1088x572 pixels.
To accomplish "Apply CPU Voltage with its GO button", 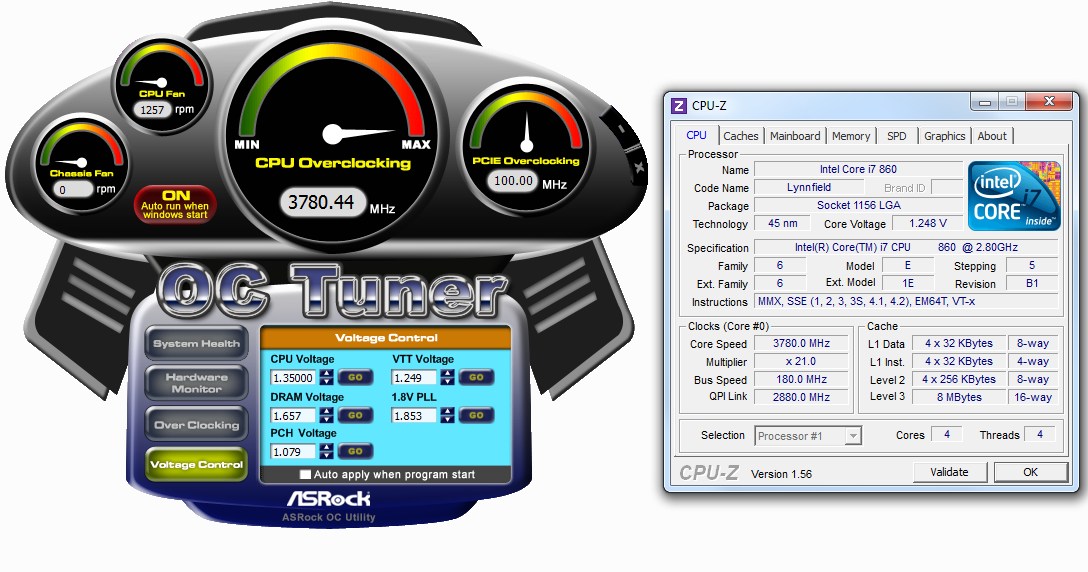I will point(355,378).
